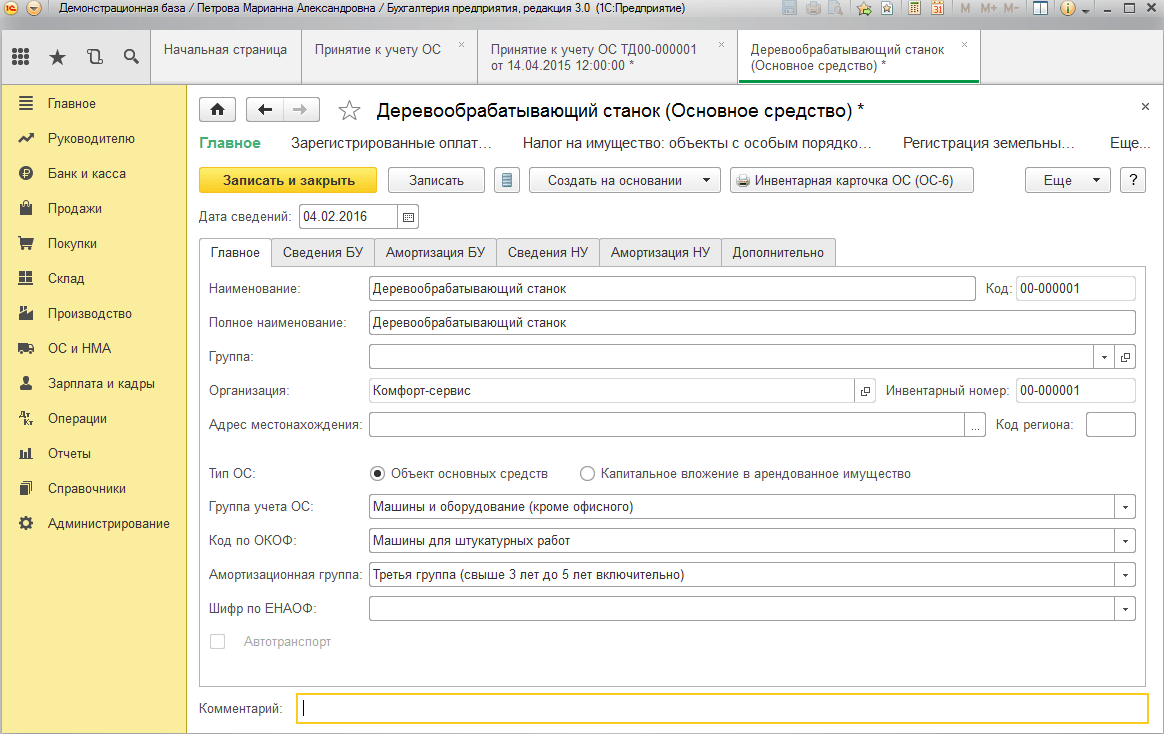Click the back arrow navigation button
Image resolution: width=1164 pixels, height=734 pixels.
pyautogui.click(x=265, y=110)
